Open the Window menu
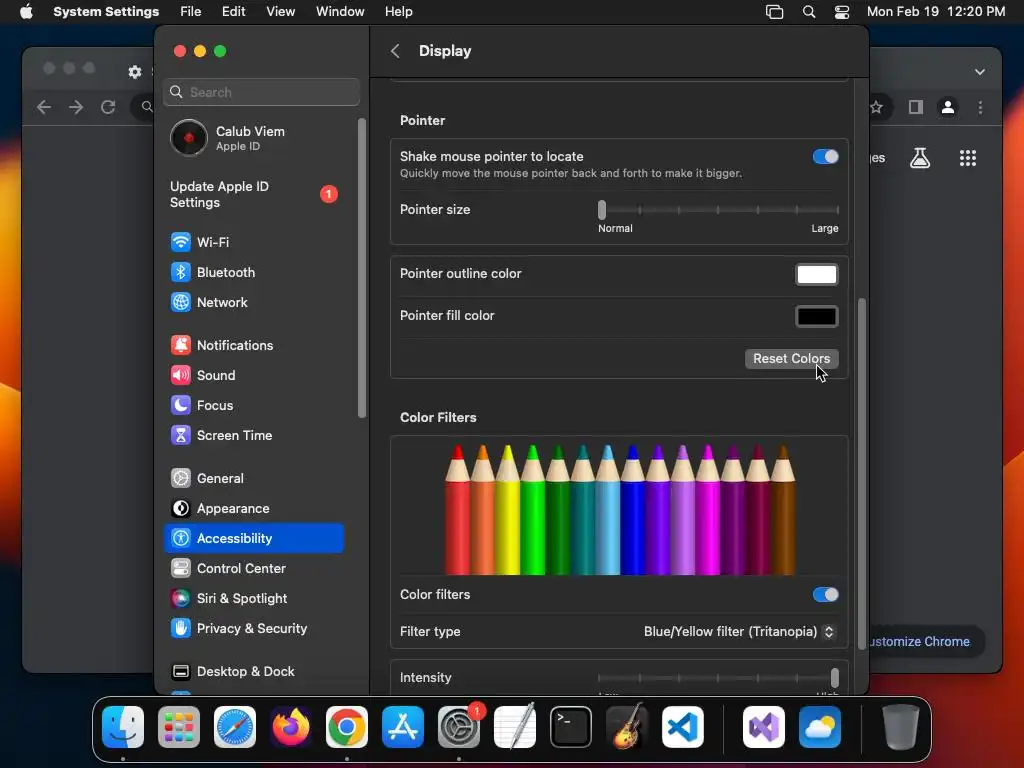The image size is (1024, 768). [x=340, y=12]
